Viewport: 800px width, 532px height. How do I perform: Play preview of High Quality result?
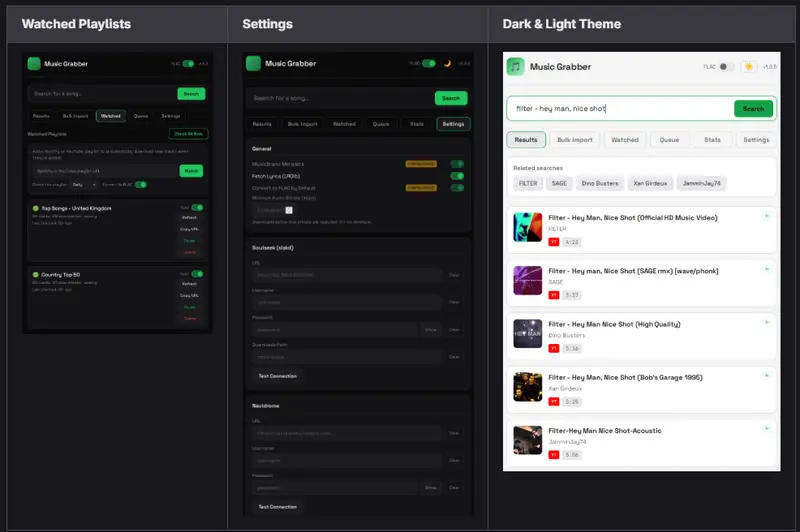click(x=766, y=322)
